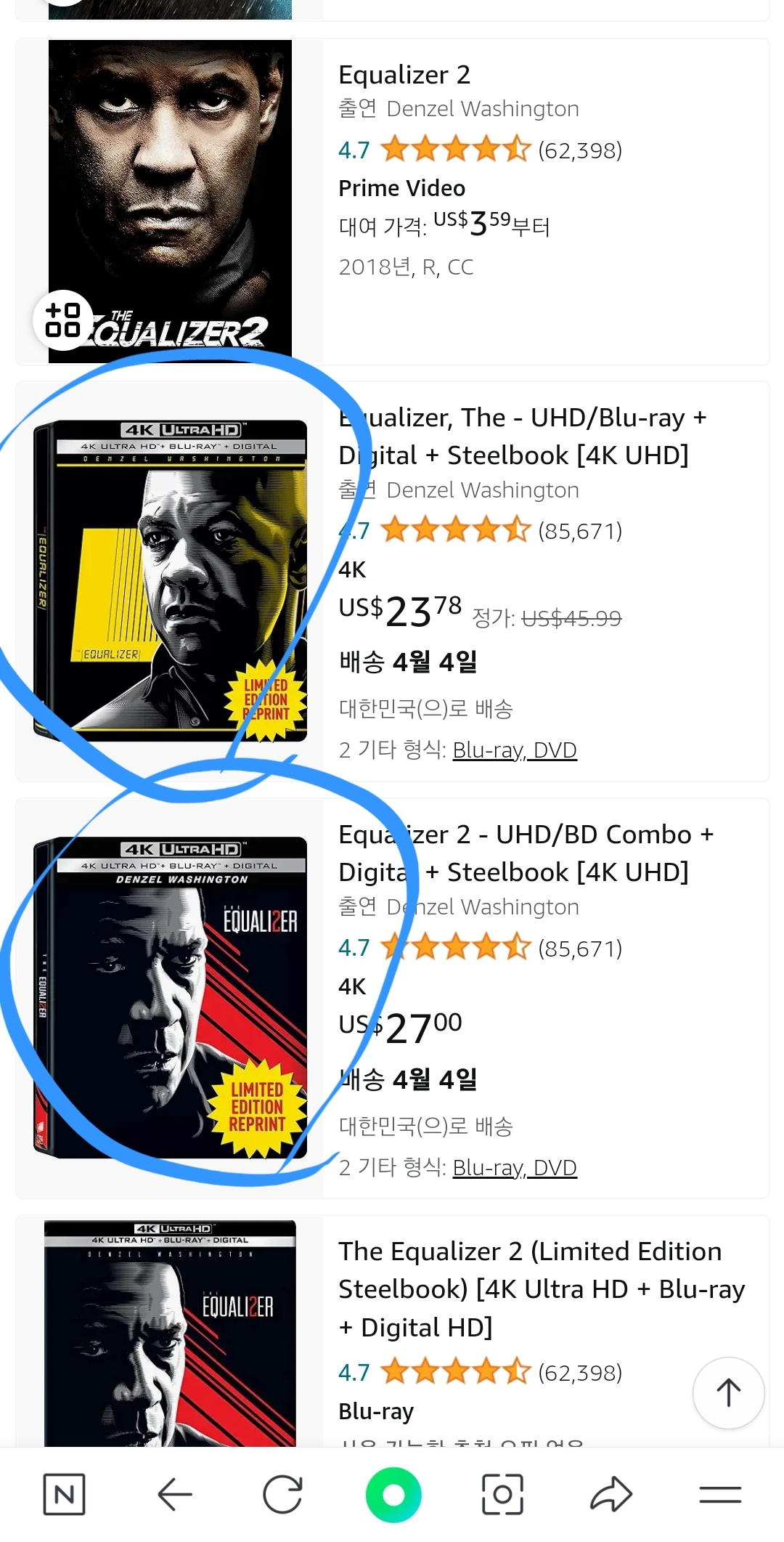
Task: Click Blu-ray, DVD formats link under US$23.78 item
Action: pos(515,750)
